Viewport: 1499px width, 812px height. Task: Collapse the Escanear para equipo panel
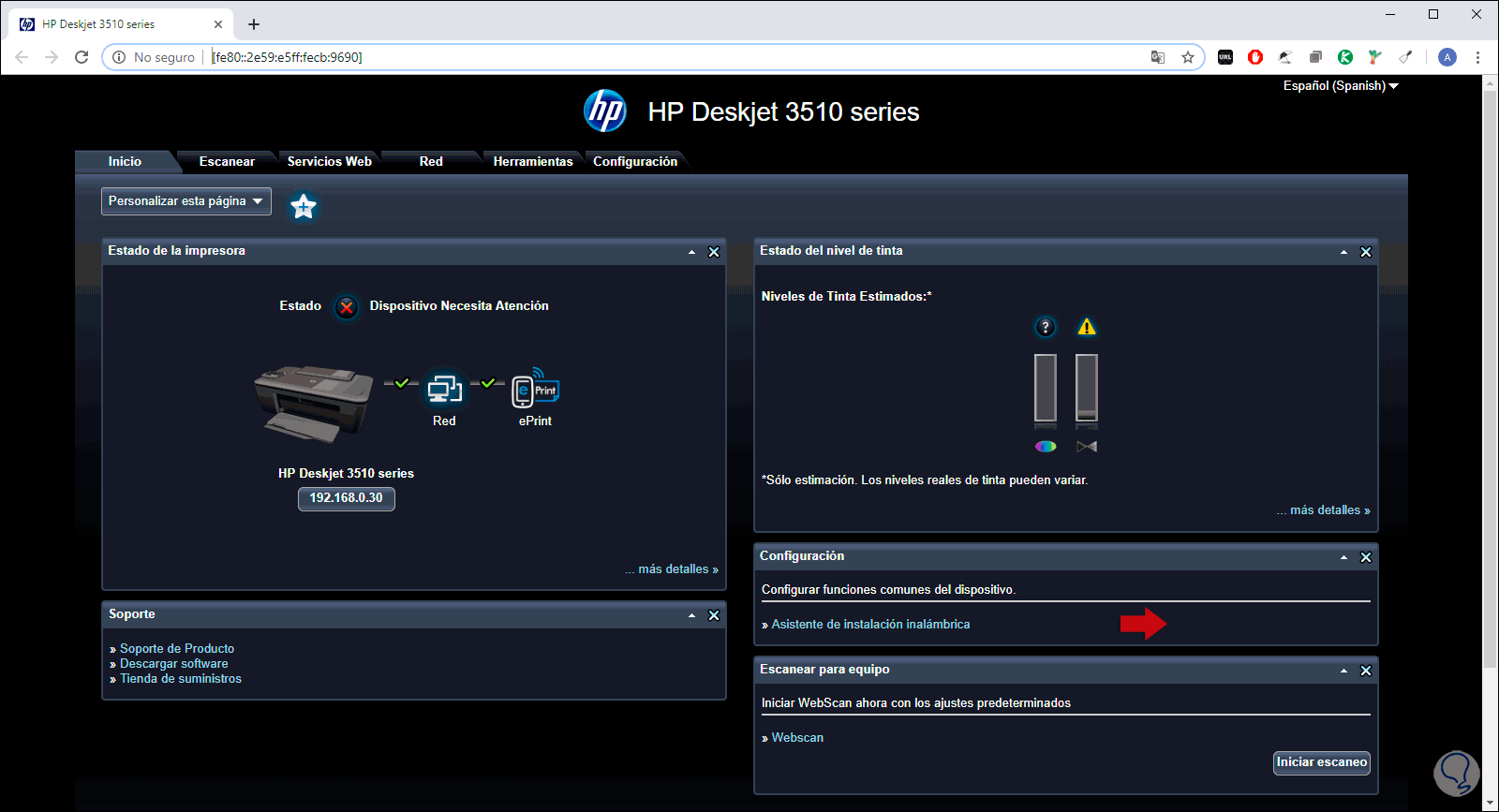coord(1343,671)
